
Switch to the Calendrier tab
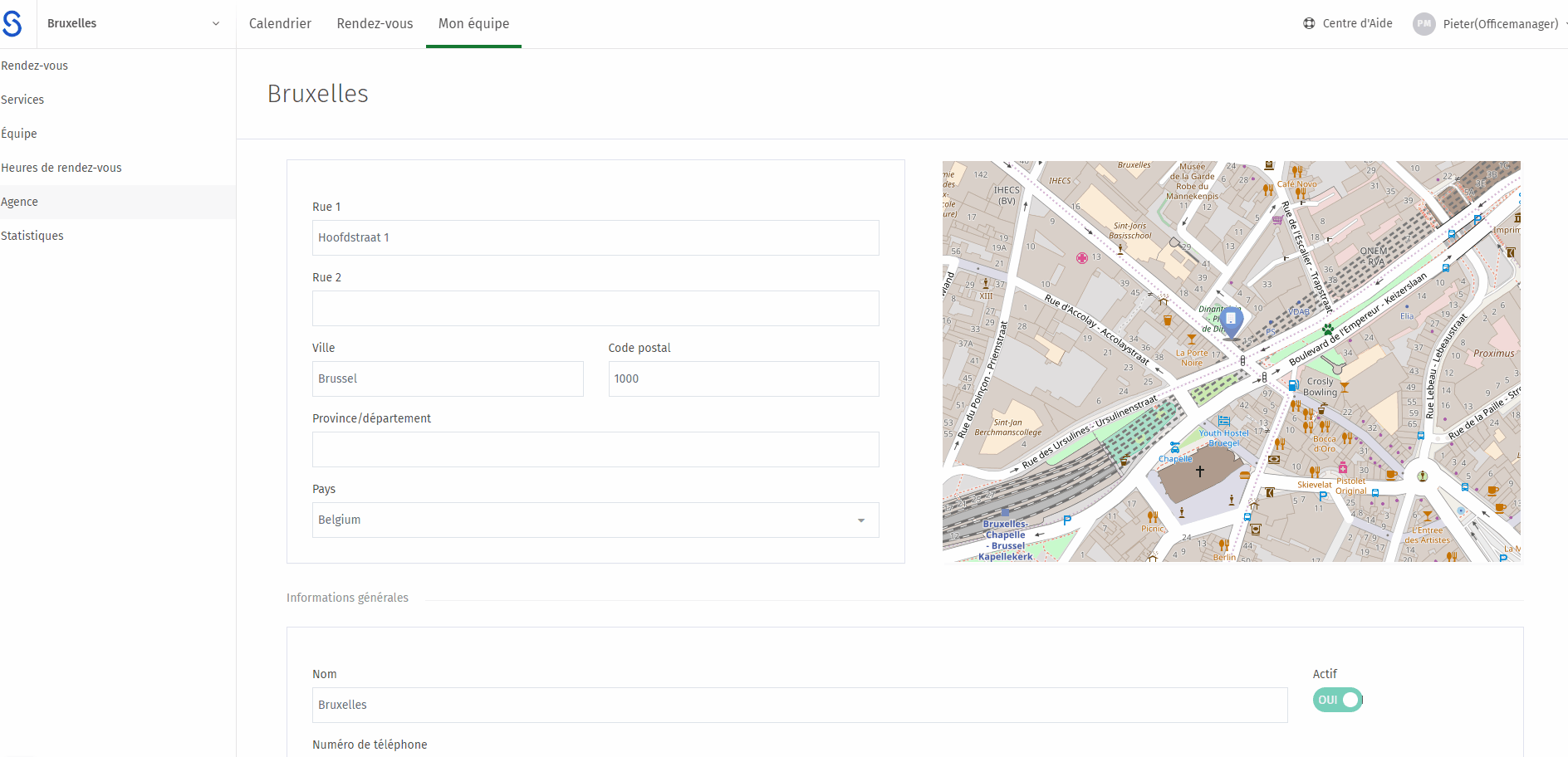click(x=280, y=23)
